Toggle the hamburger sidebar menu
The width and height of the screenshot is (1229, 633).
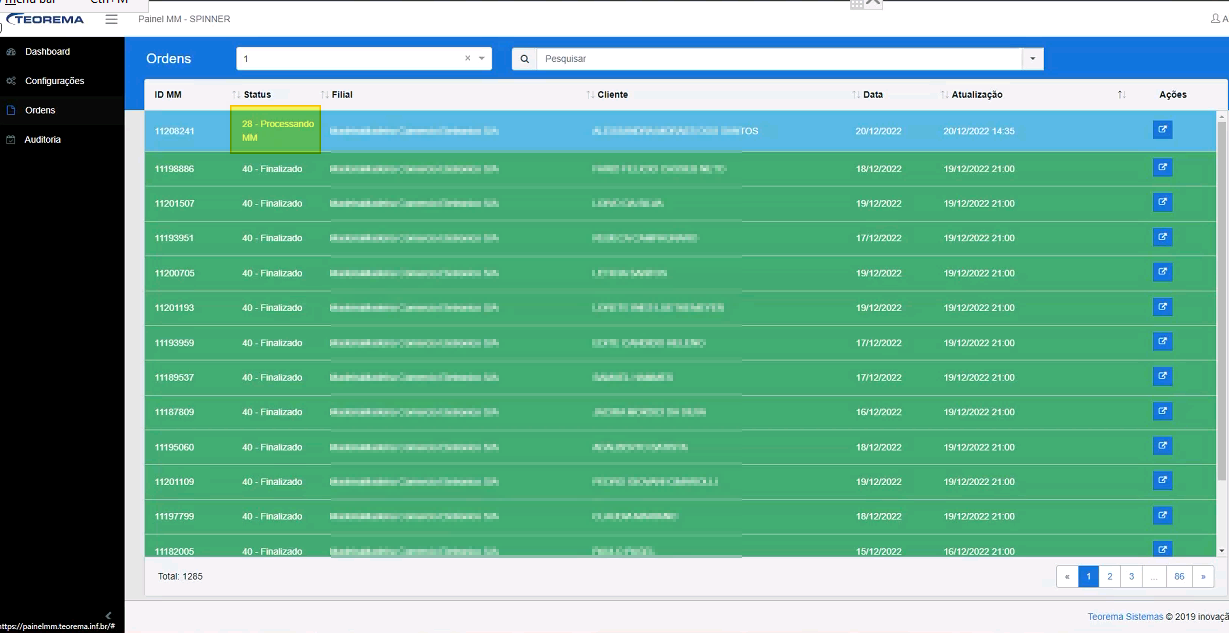pyautogui.click(x=111, y=19)
